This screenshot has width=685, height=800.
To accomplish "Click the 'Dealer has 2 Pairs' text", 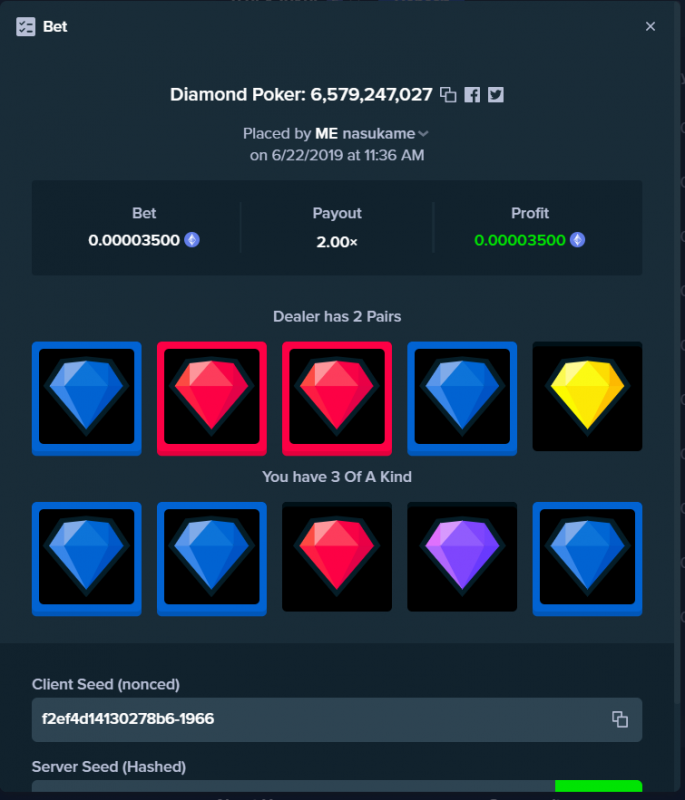I will tap(337, 317).
